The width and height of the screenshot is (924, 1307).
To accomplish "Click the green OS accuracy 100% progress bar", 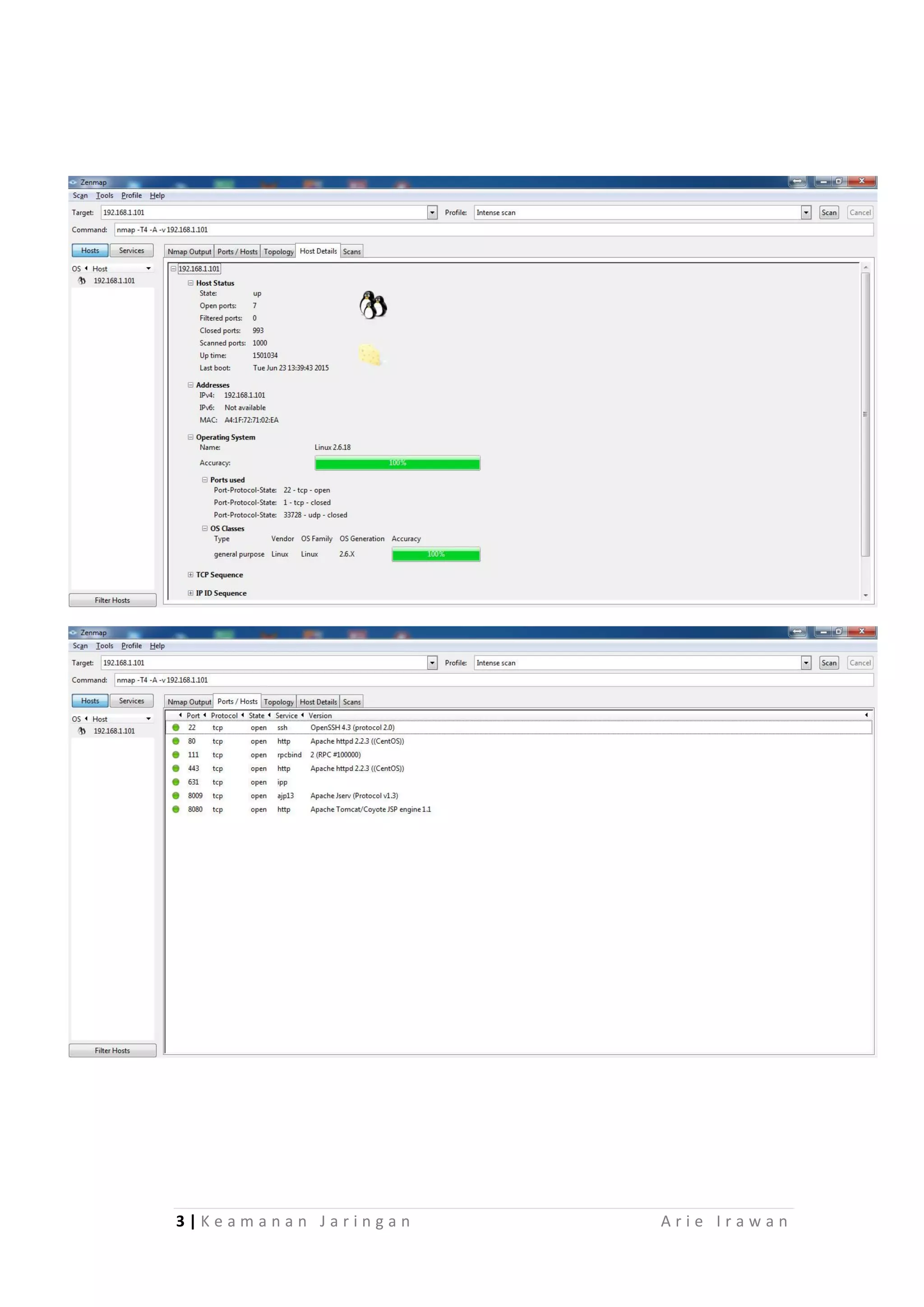I will (397, 463).
